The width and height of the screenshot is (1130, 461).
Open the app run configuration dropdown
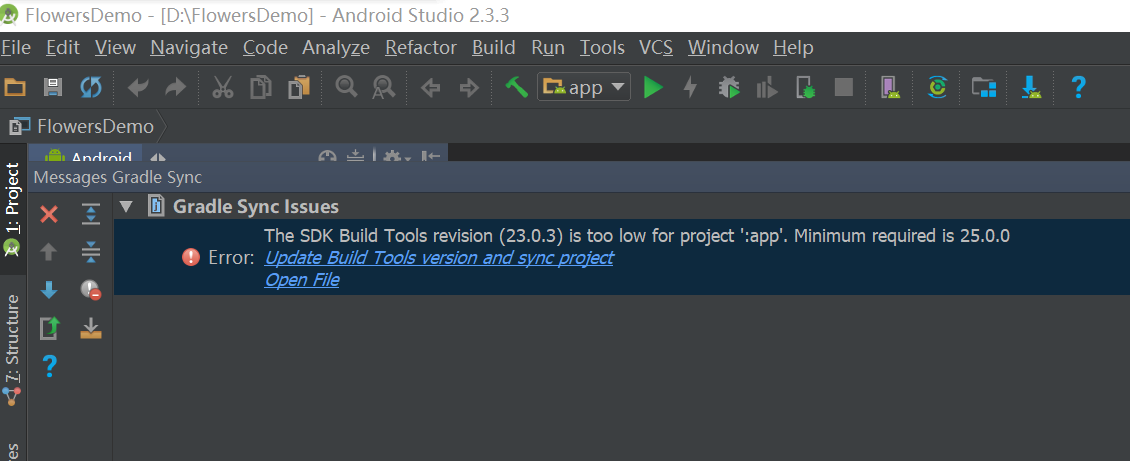point(584,87)
